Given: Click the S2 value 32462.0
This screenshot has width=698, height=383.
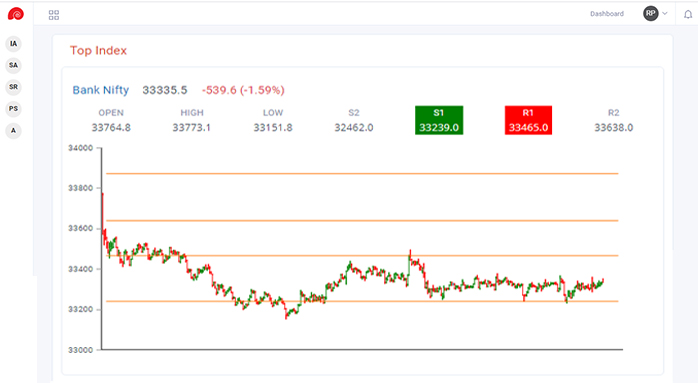Looking at the screenshot, I should click(354, 128).
